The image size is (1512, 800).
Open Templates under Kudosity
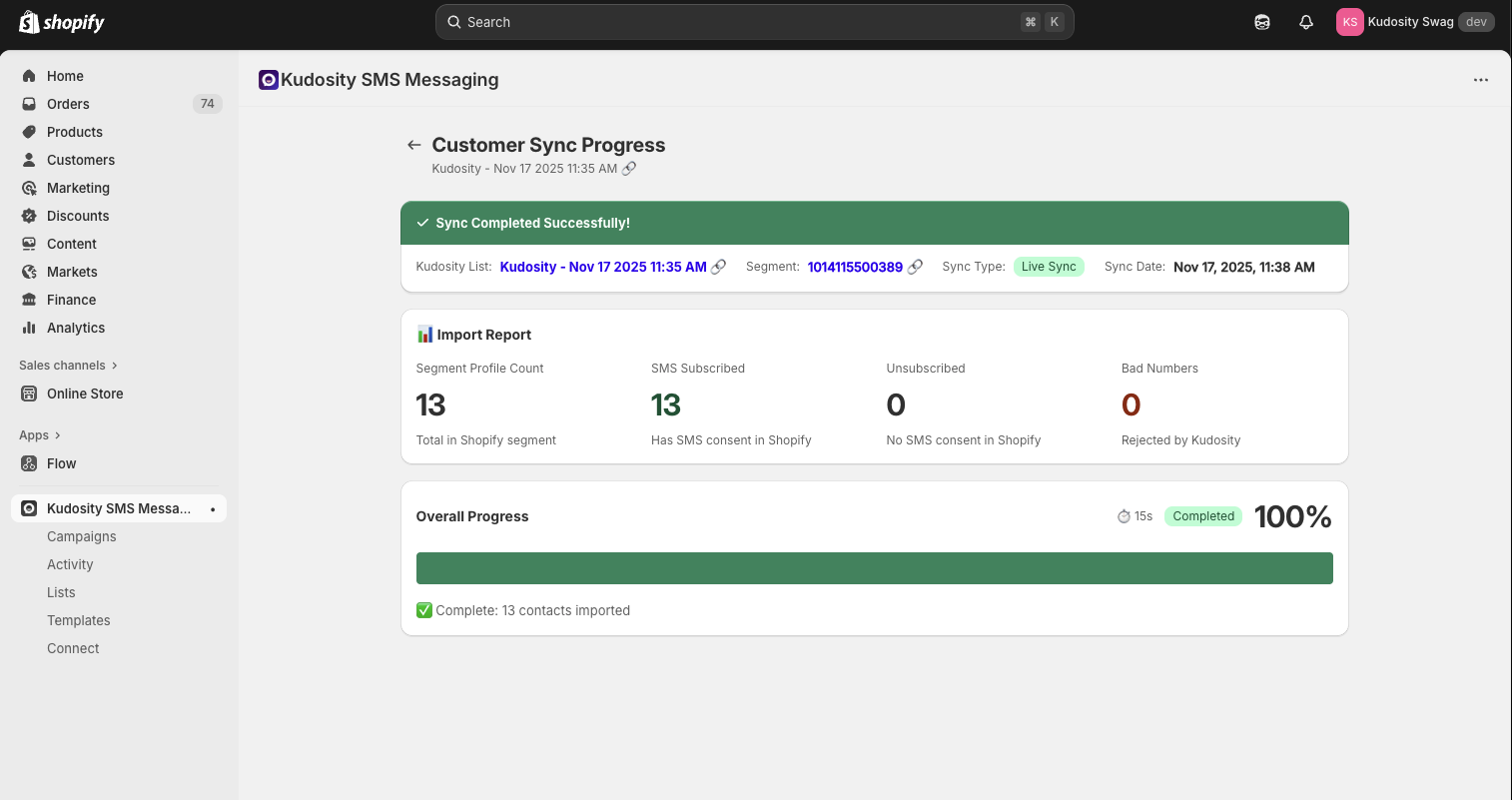[79, 620]
